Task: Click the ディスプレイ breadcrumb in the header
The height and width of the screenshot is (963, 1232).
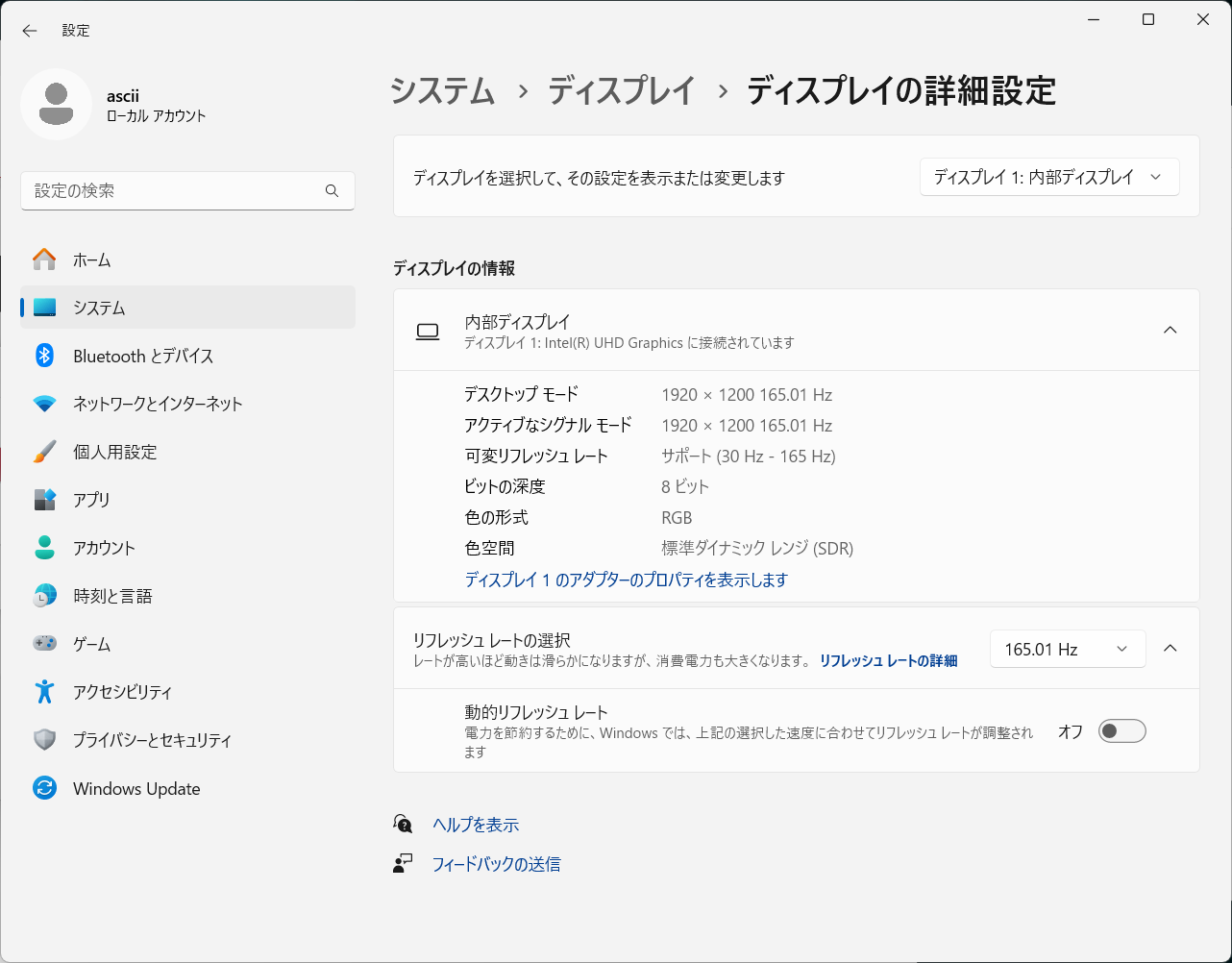Action: pyautogui.click(x=621, y=91)
